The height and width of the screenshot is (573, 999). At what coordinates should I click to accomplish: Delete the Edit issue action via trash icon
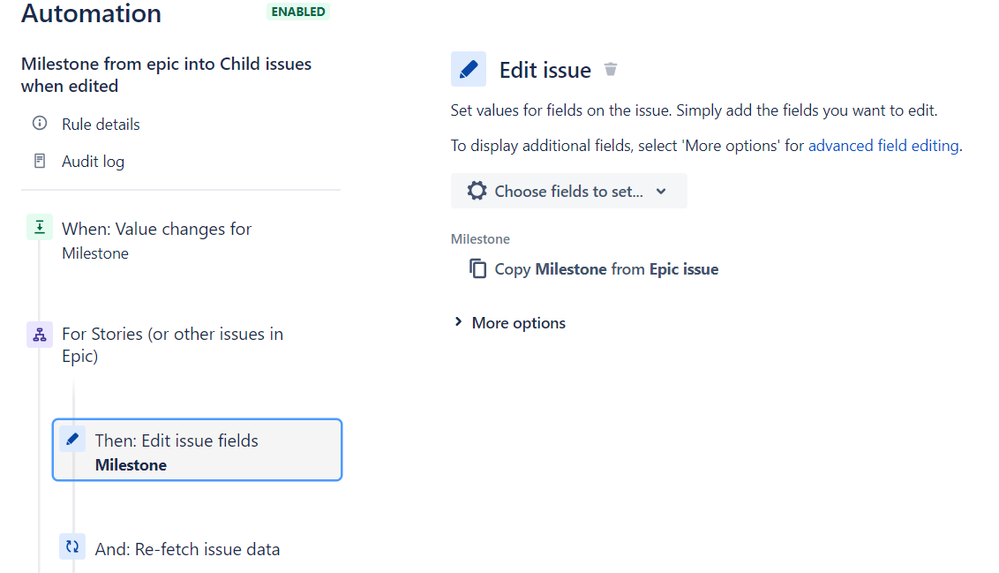tap(610, 69)
